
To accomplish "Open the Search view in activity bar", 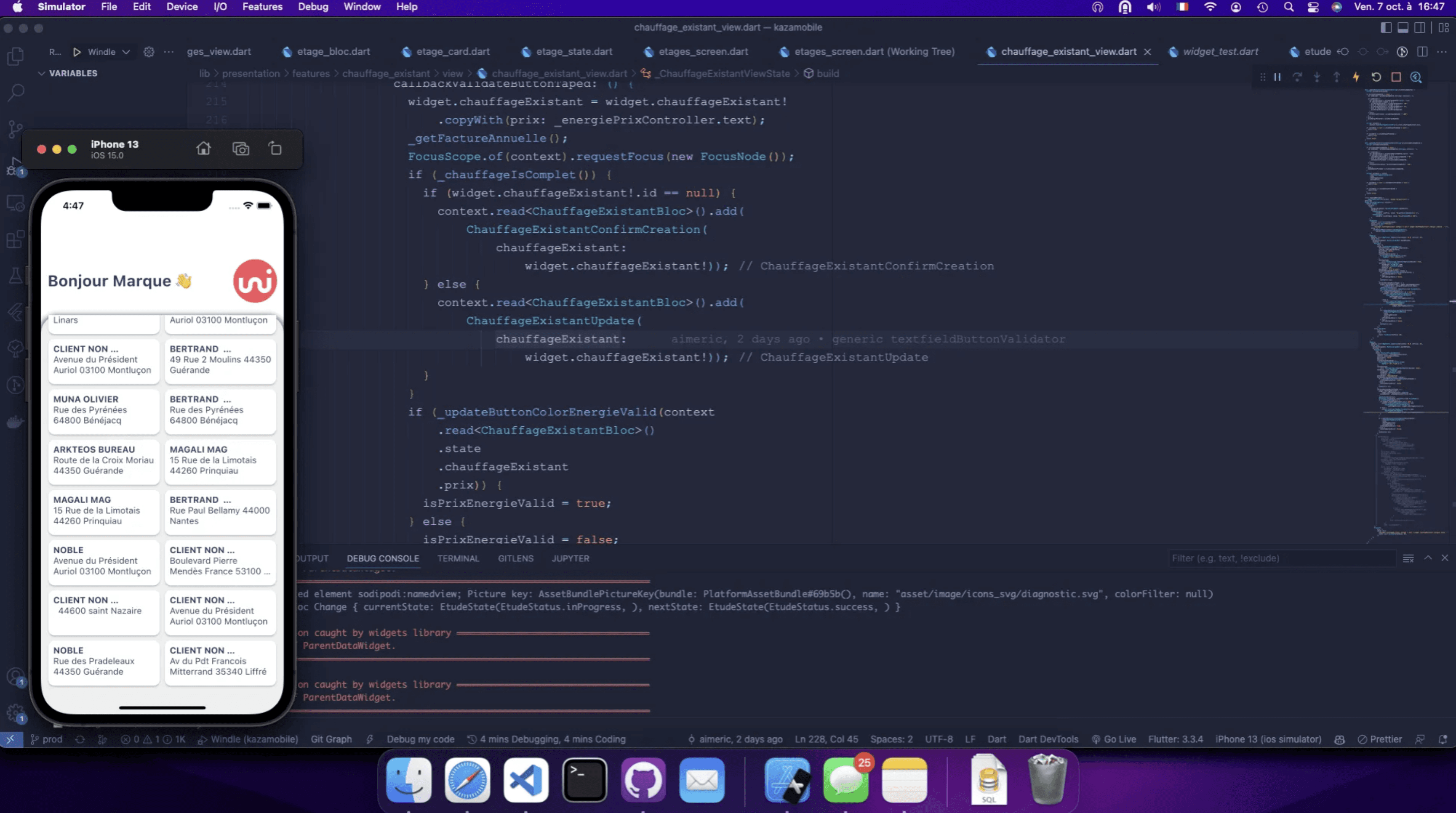I will point(16,92).
